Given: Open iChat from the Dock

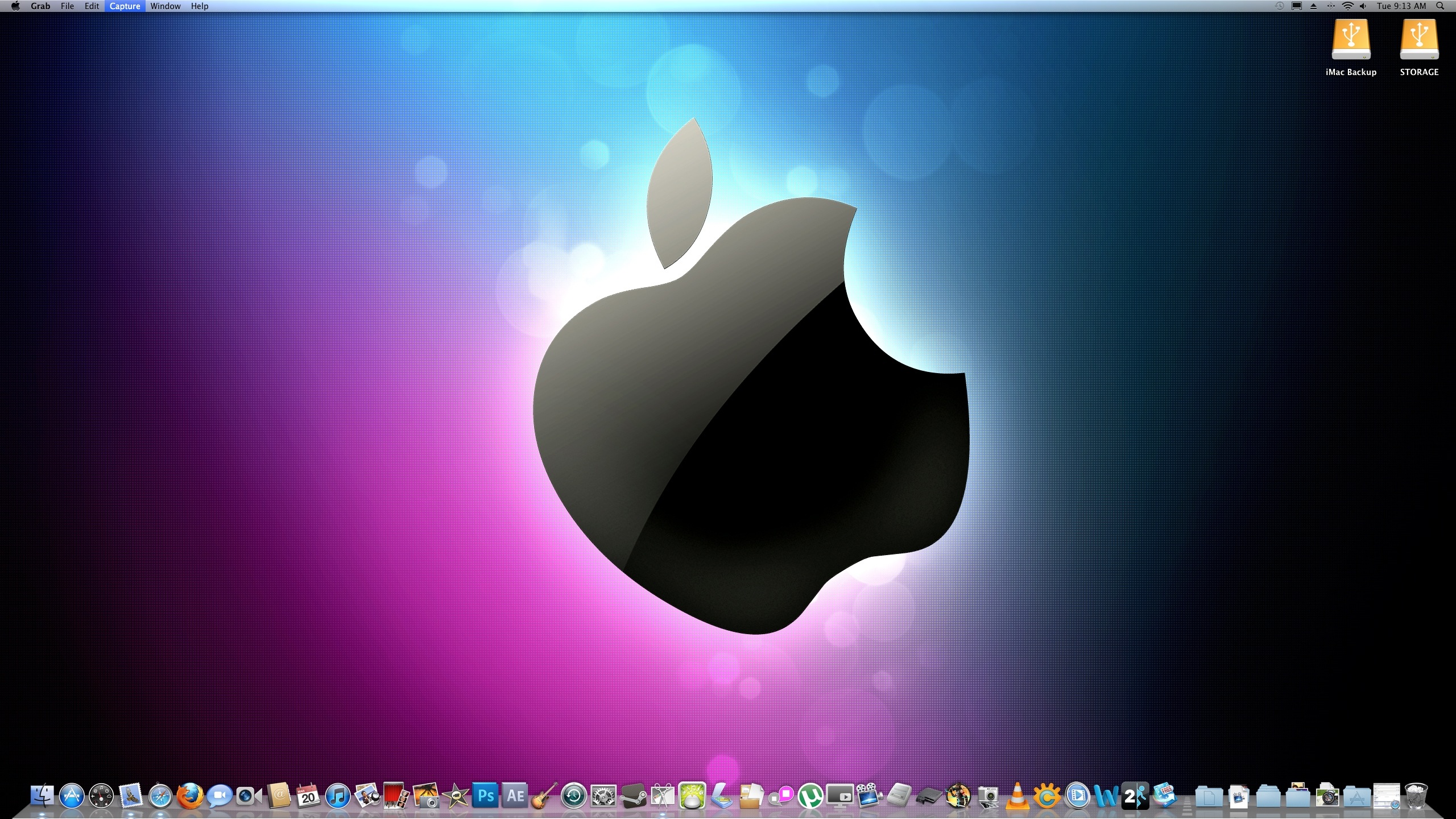Looking at the screenshot, I should (x=220, y=796).
